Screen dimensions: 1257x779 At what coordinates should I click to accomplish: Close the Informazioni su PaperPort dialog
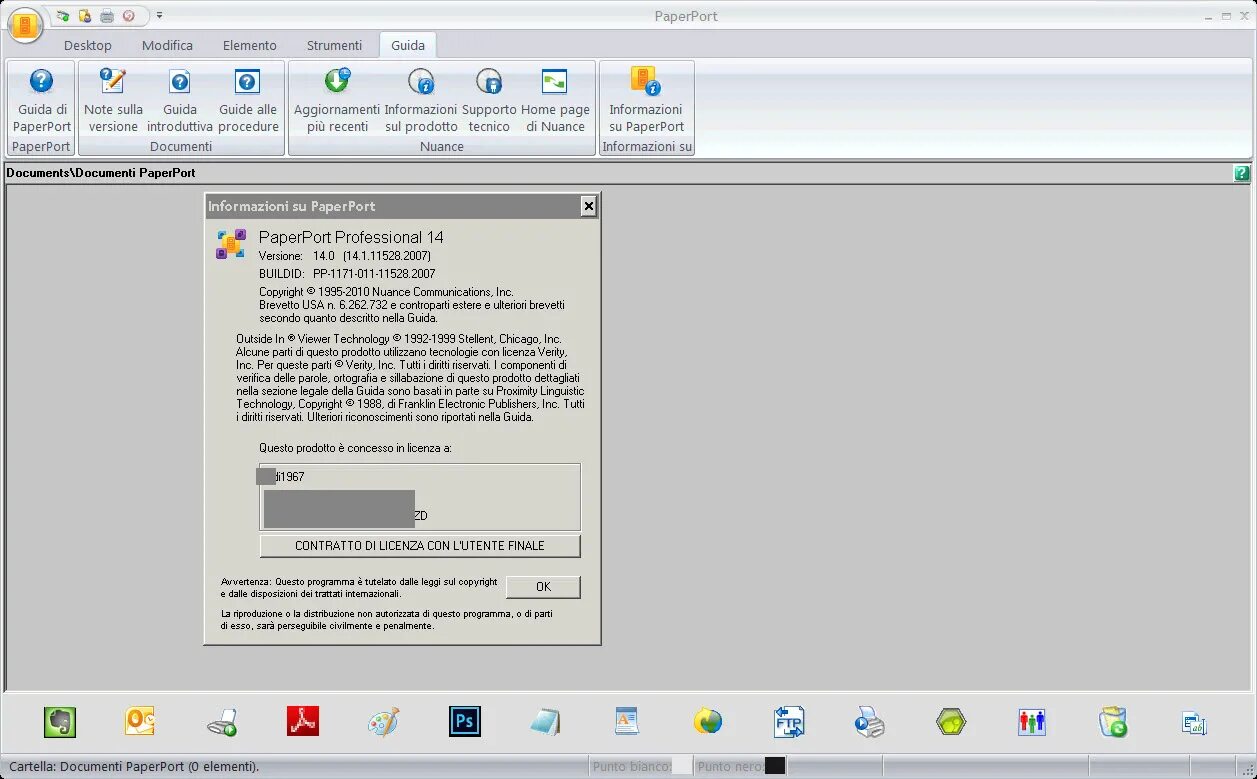589,206
